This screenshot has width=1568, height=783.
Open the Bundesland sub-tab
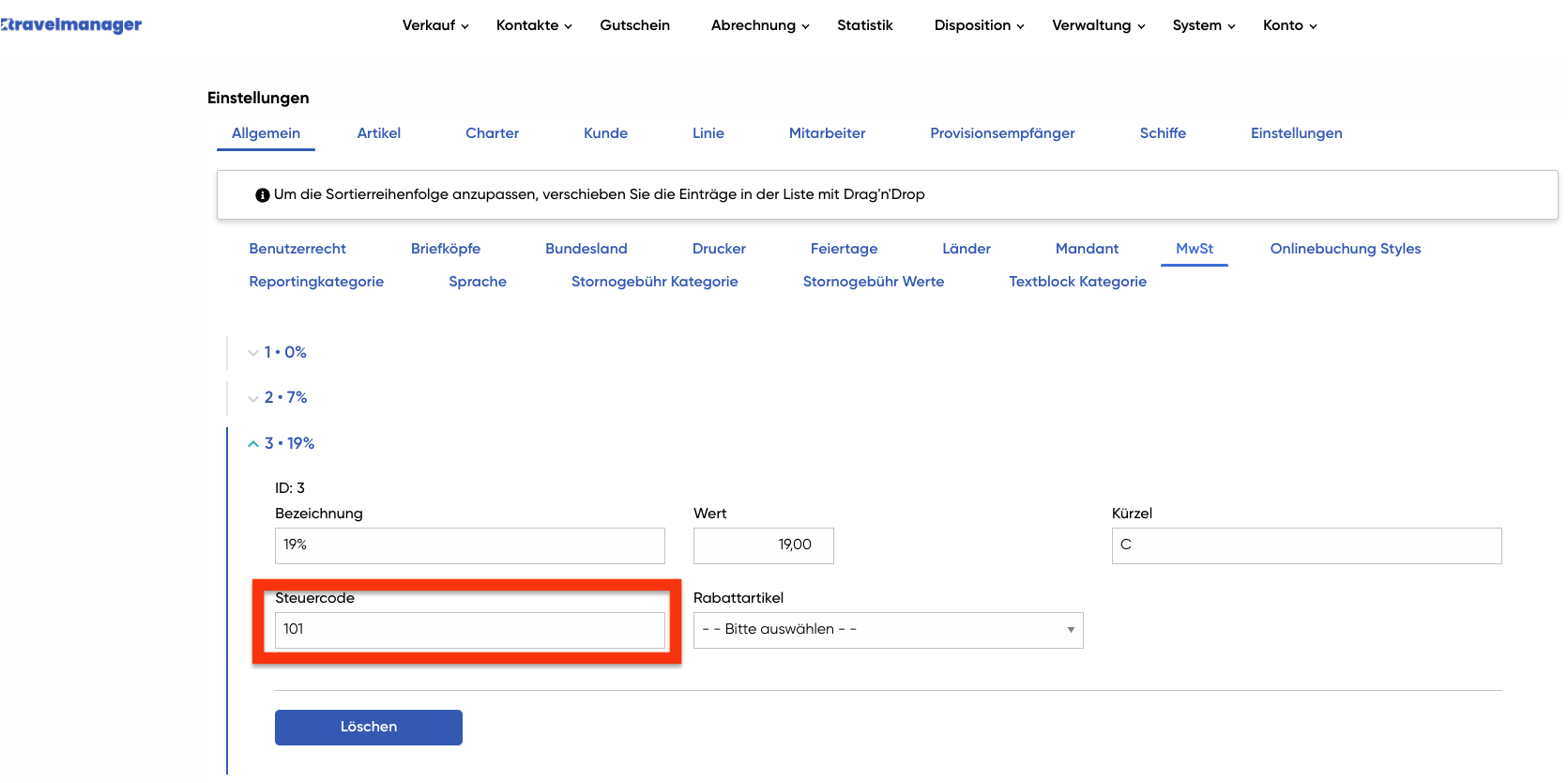coord(586,249)
